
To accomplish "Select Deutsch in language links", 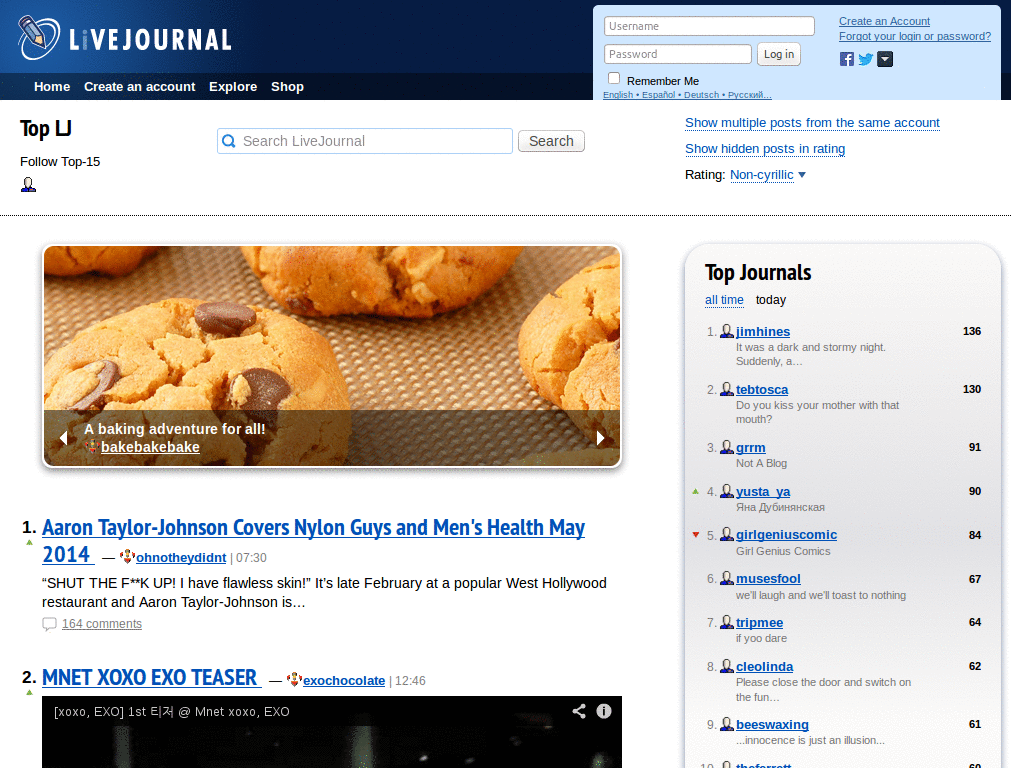I will pos(701,95).
